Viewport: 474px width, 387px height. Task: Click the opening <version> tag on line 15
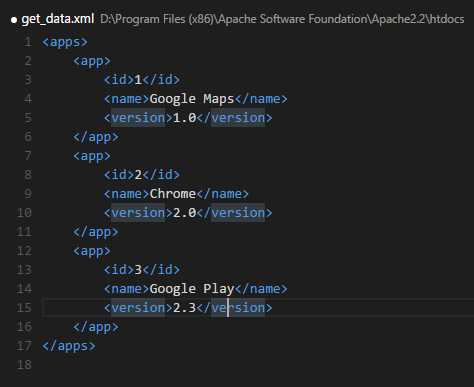(x=138, y=308)
